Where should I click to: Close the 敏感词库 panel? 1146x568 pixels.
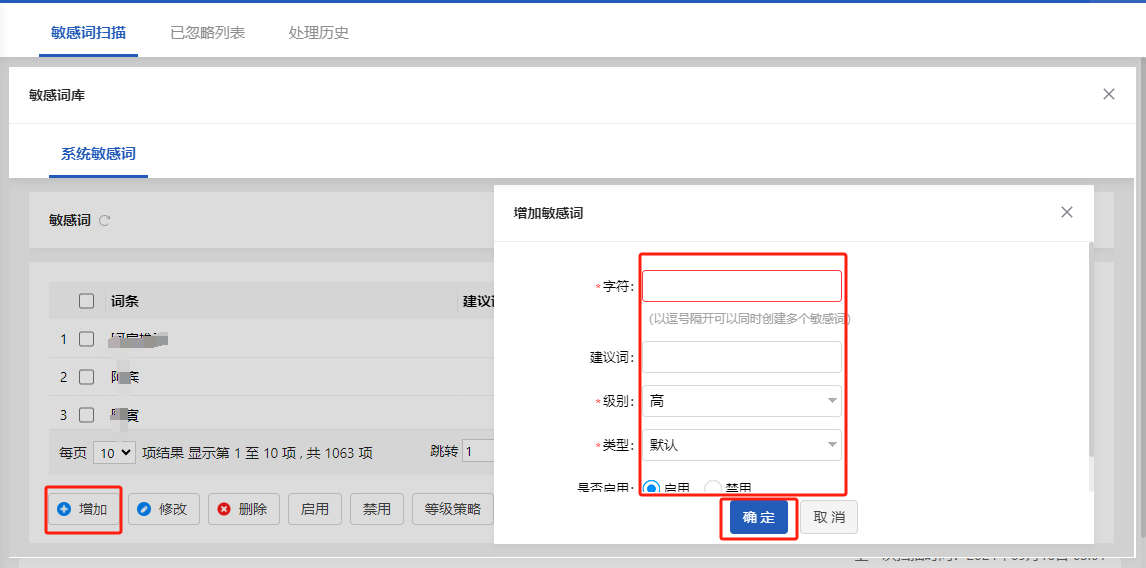[x=1108, y=94]
